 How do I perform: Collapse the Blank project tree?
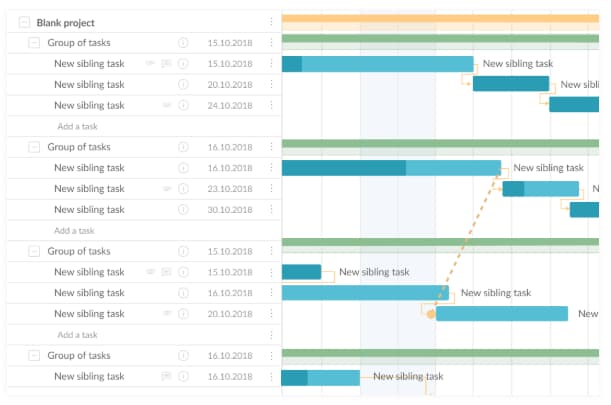pyautogui.click(x=24, y=22)
